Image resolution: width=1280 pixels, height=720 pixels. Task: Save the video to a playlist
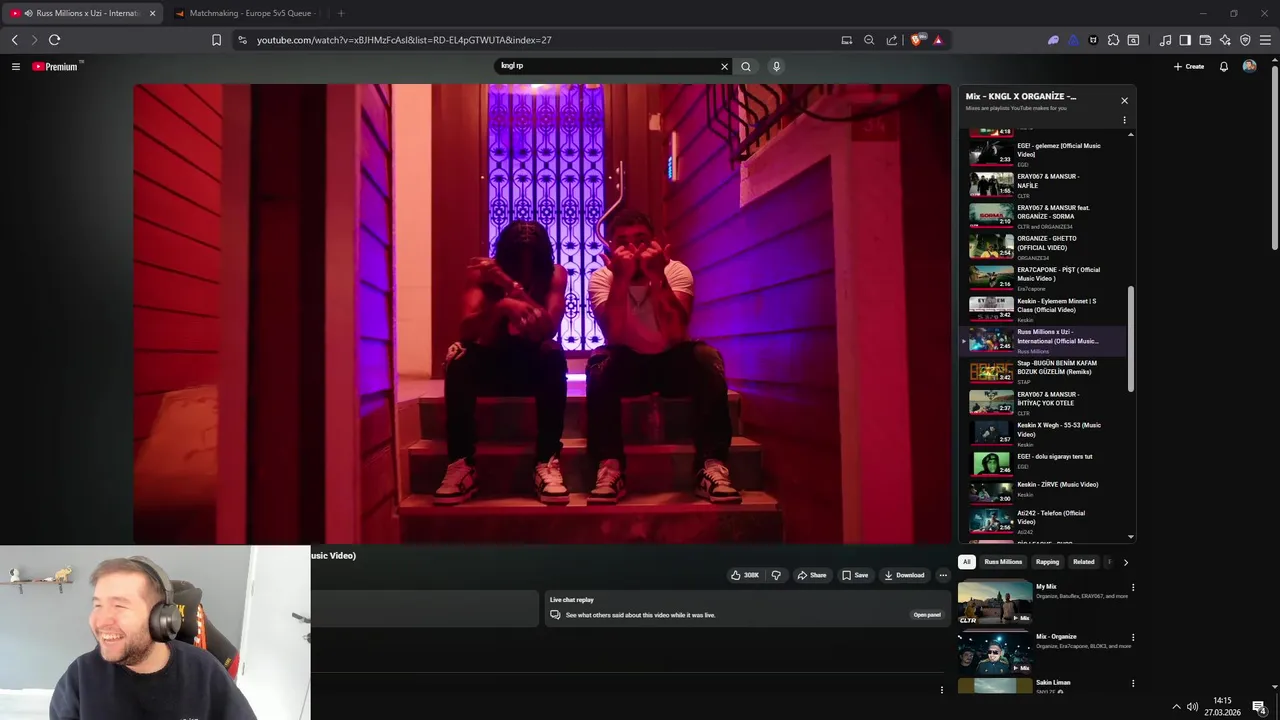(855, 575)
